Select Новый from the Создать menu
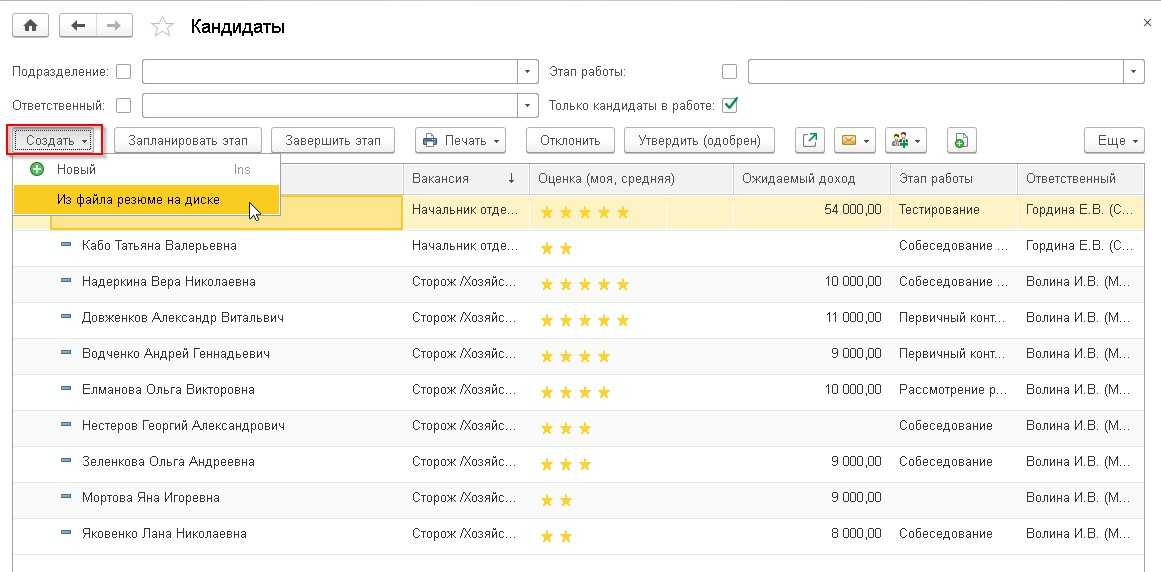 pyautogui.click(x=76, y=170)
